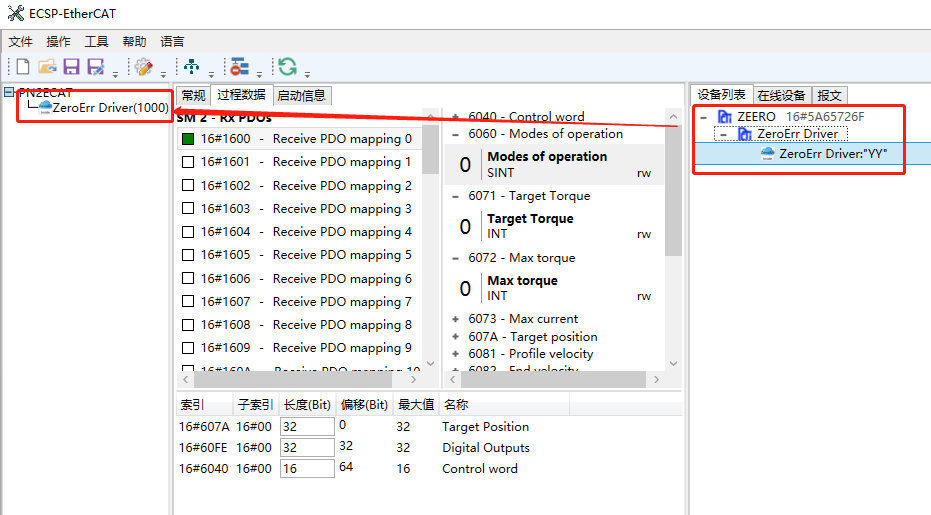This screenshot has height=515, width=931.
Task: Save the current project
Action: (x=71, y=67)
